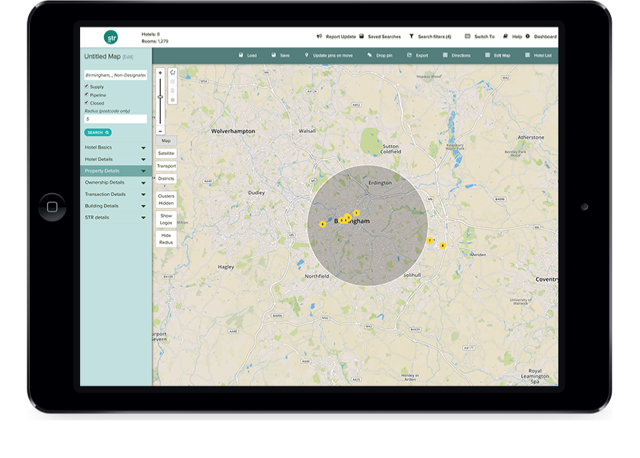Toggle the Pipeline checkbox
The height and width of the screenshot is (458, 640).
[86, 94]
